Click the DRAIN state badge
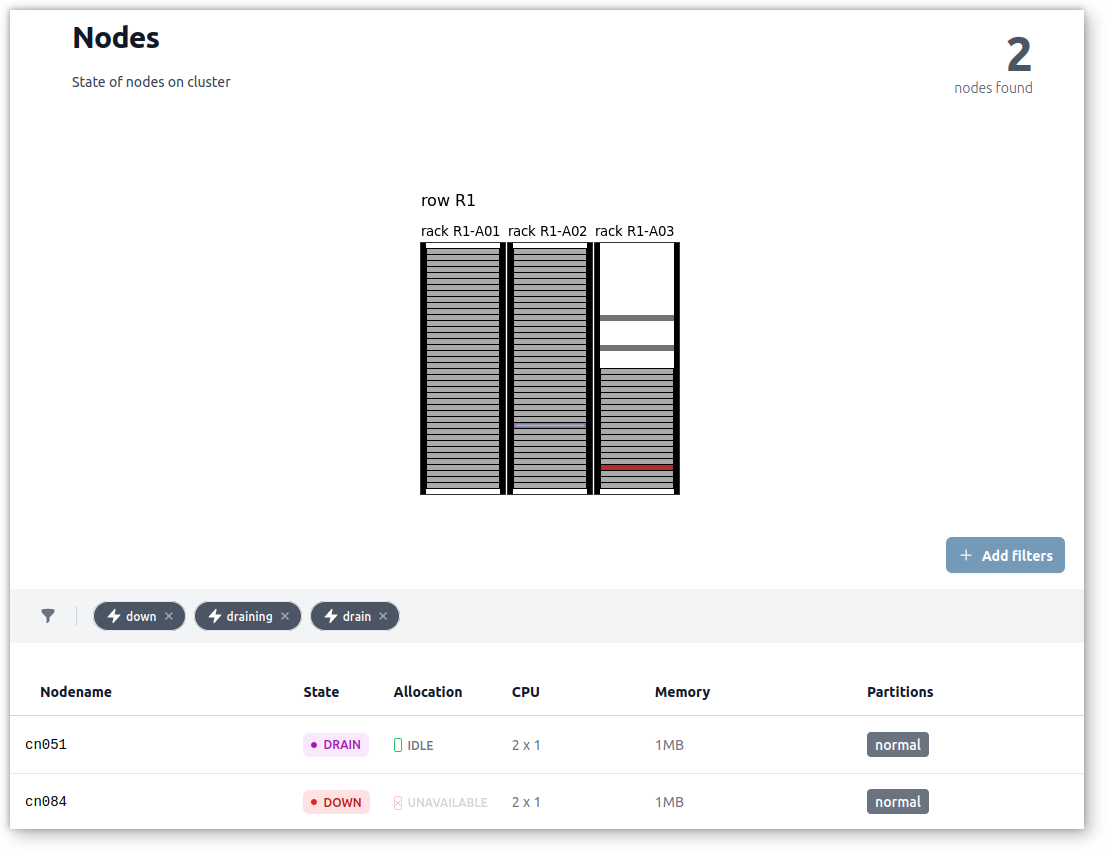Image resolution: width=1110 pixels, height=855 pixels. (336, 745)
